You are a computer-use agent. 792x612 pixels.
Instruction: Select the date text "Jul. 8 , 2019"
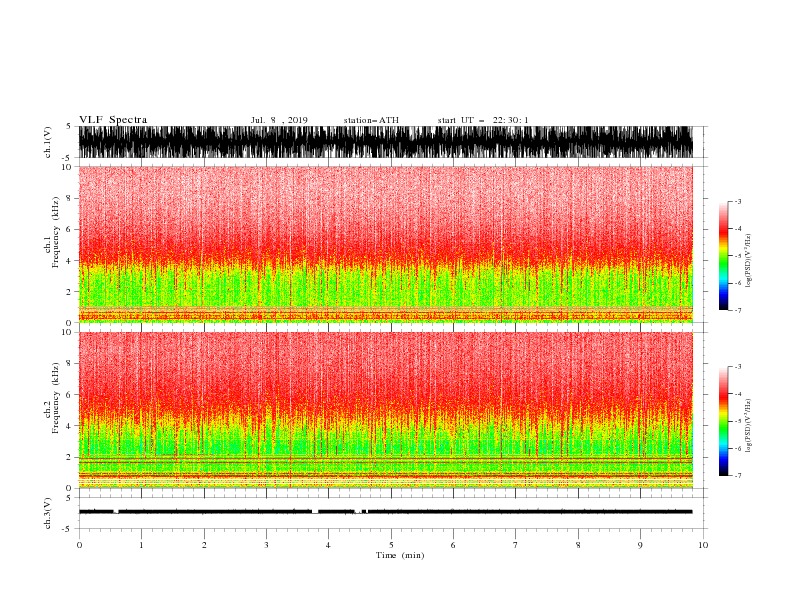[x=279, y=120]
